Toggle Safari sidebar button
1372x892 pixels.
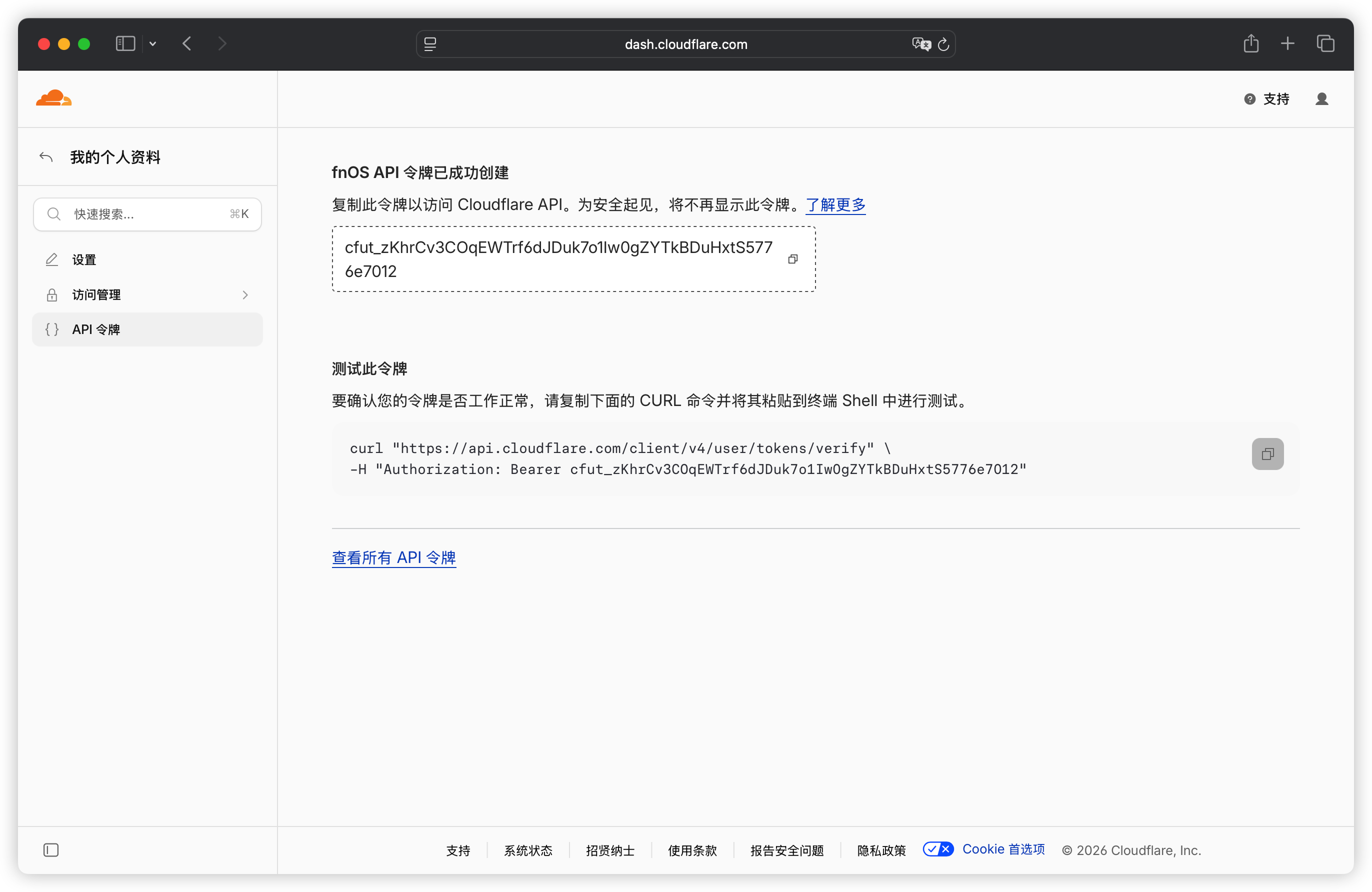point(125,43)
